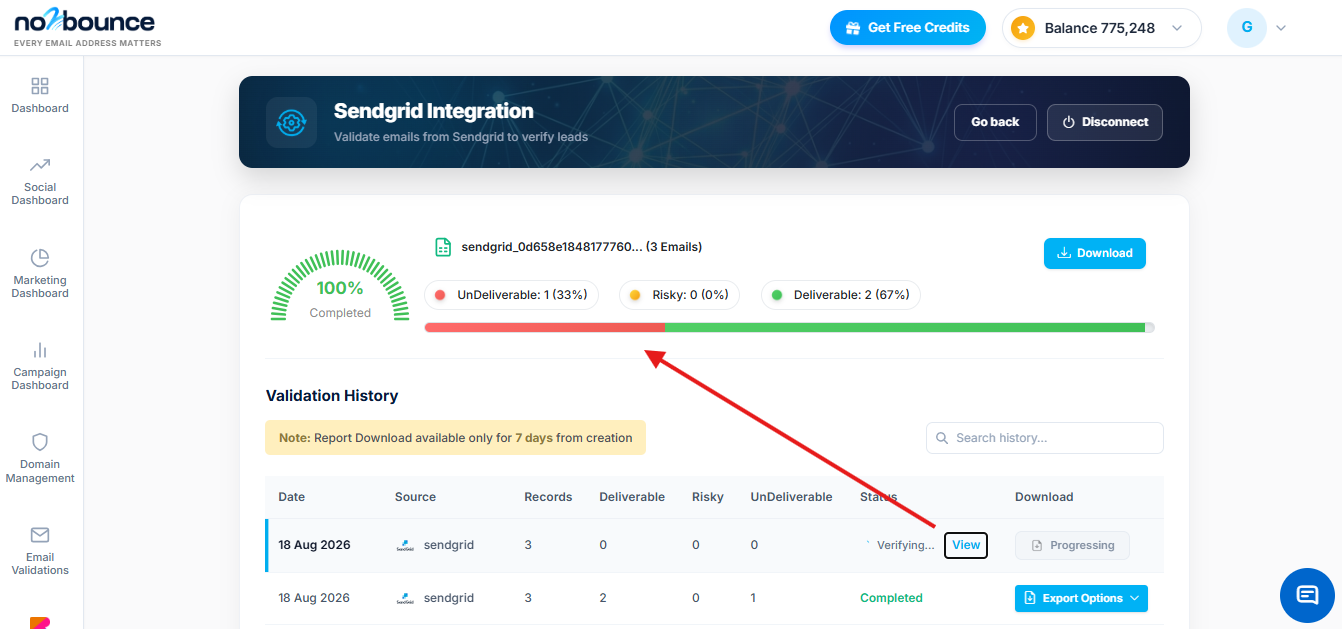Click the green file icon beside sendgrid filename
Viewport: 1342px width, 629px height.
[443, 247]
